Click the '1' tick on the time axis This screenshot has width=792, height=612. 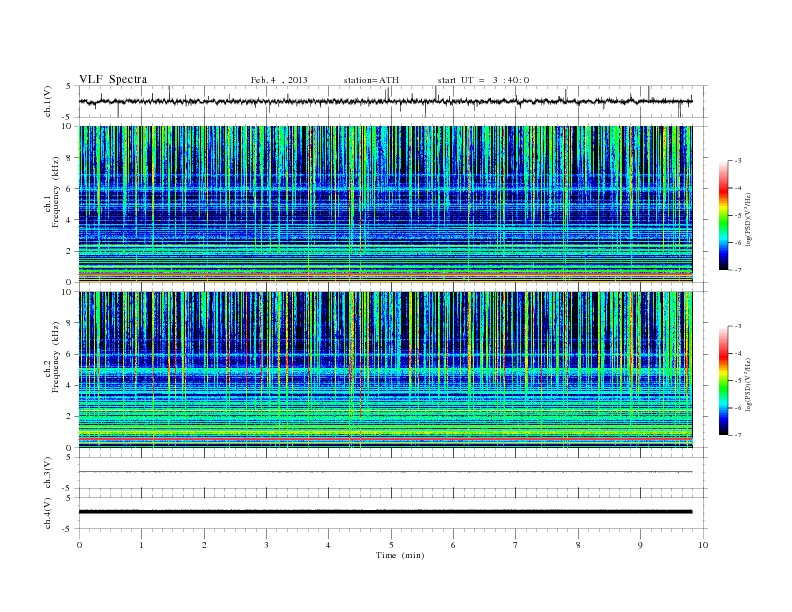click(141, 545)
